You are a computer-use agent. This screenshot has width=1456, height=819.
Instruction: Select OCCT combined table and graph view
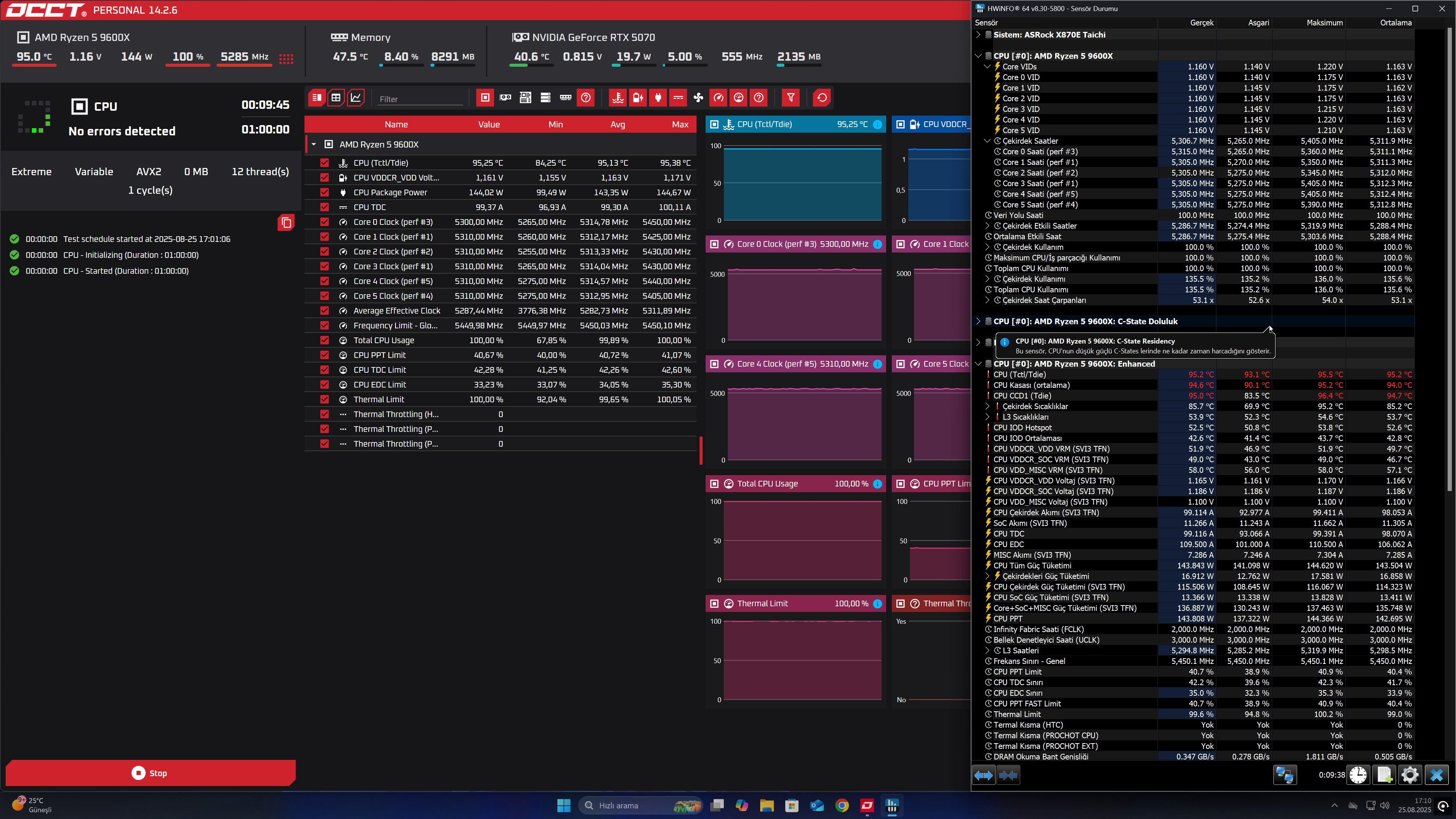click(x=317, y=98)
